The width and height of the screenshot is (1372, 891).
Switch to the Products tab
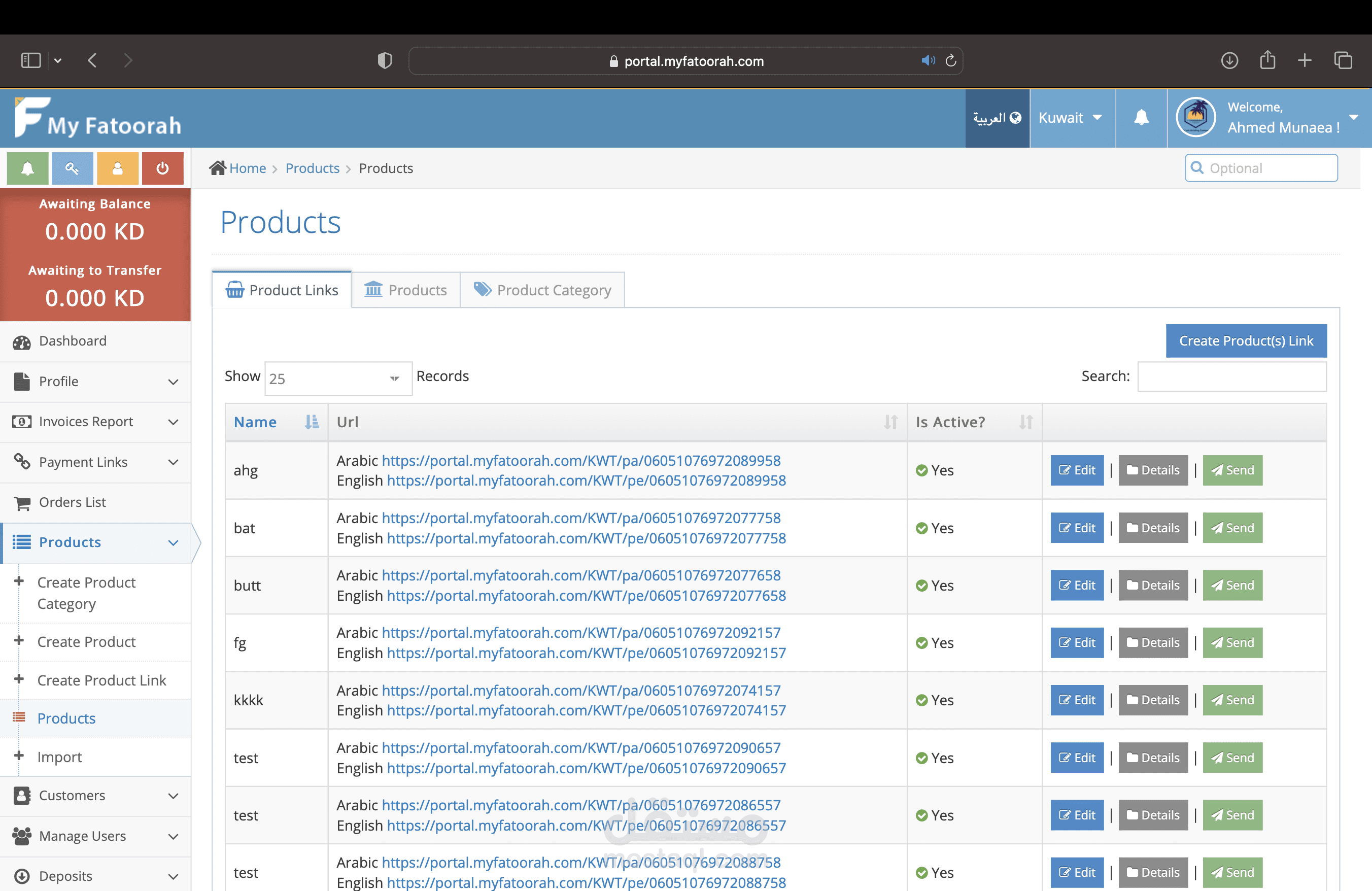pyautogui.click(x=406, y=290)
